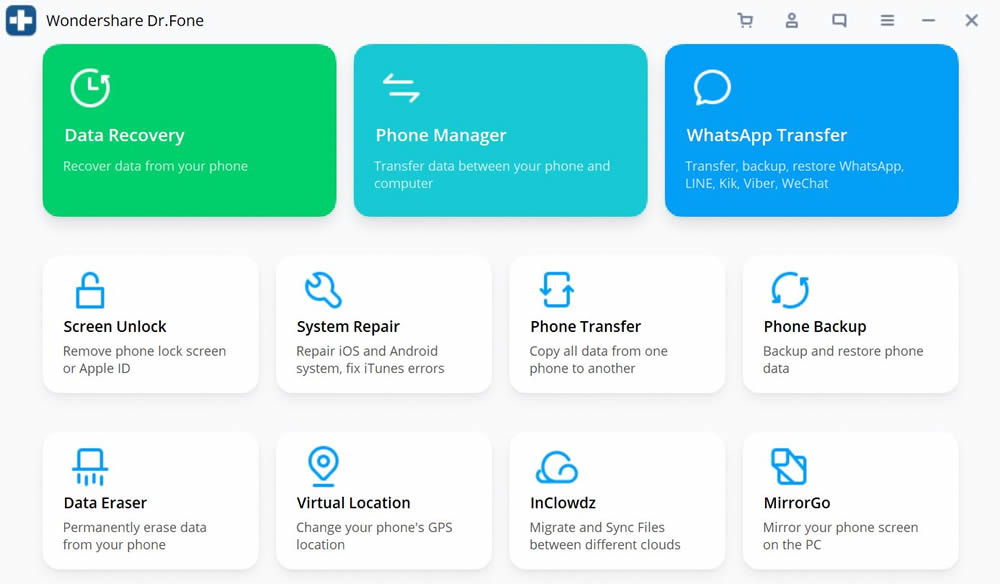
Task: Open the Phone Manager title
Action: click(441, 135)
